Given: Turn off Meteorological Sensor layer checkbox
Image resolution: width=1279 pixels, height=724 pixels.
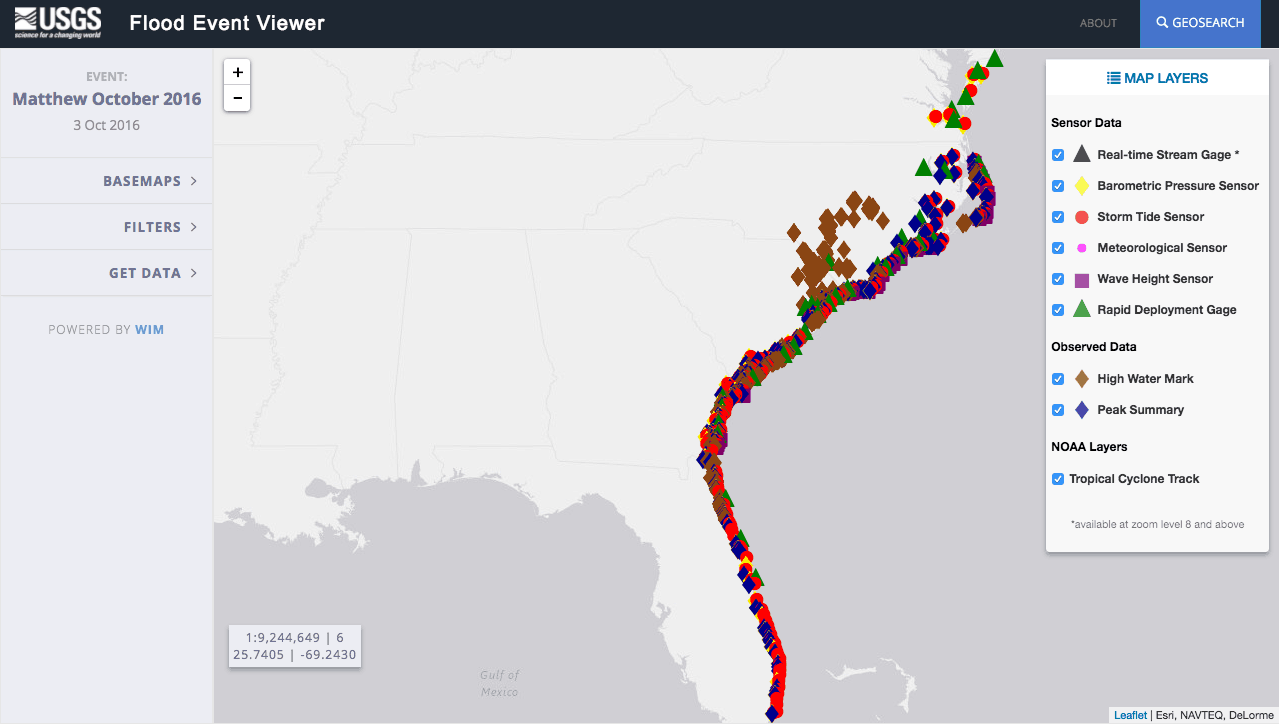Looking at the screenshot, I should click(1058, 248).
